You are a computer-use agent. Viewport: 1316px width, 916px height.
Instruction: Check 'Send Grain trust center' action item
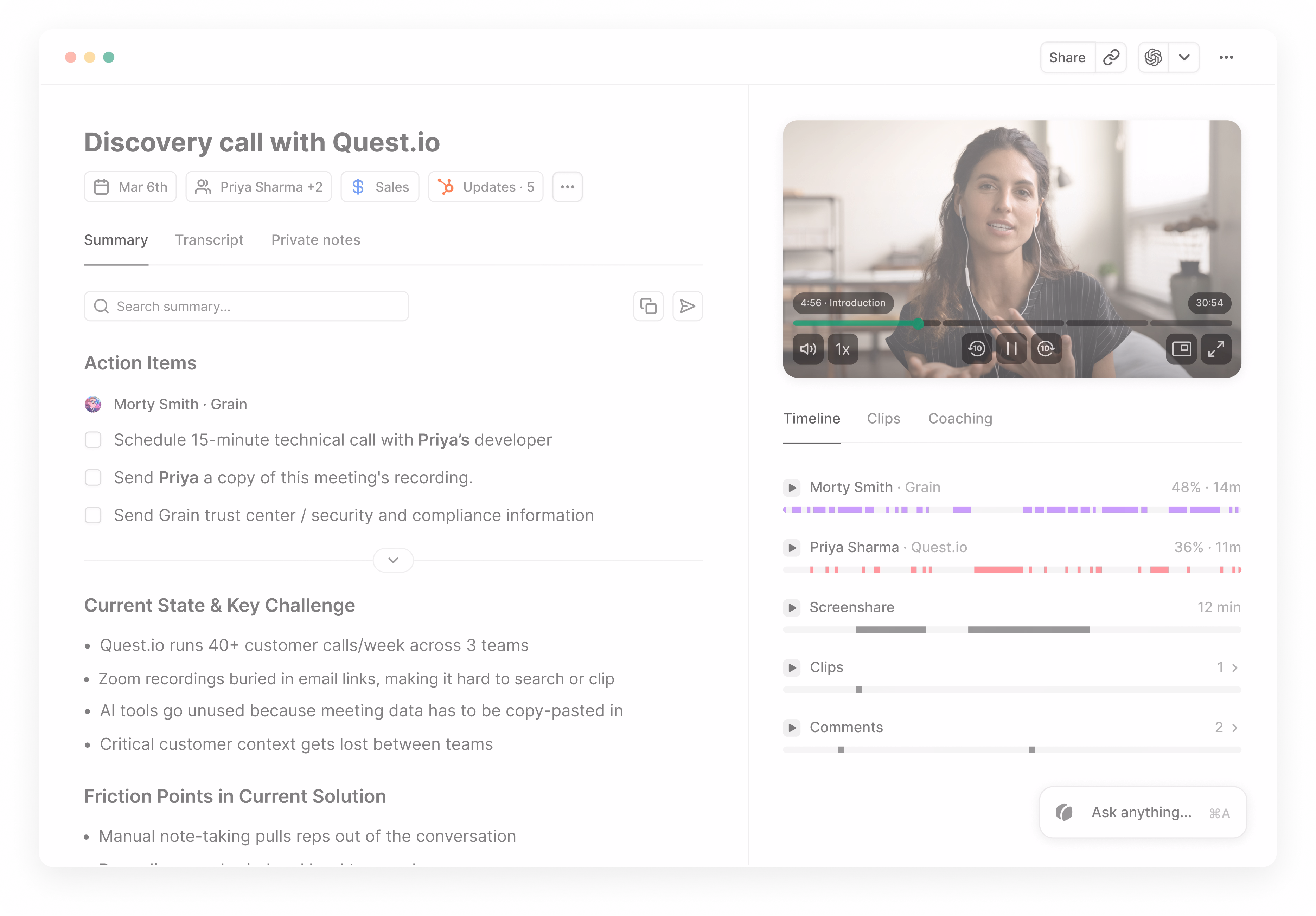pyautogui.click(x=93, y=516)
